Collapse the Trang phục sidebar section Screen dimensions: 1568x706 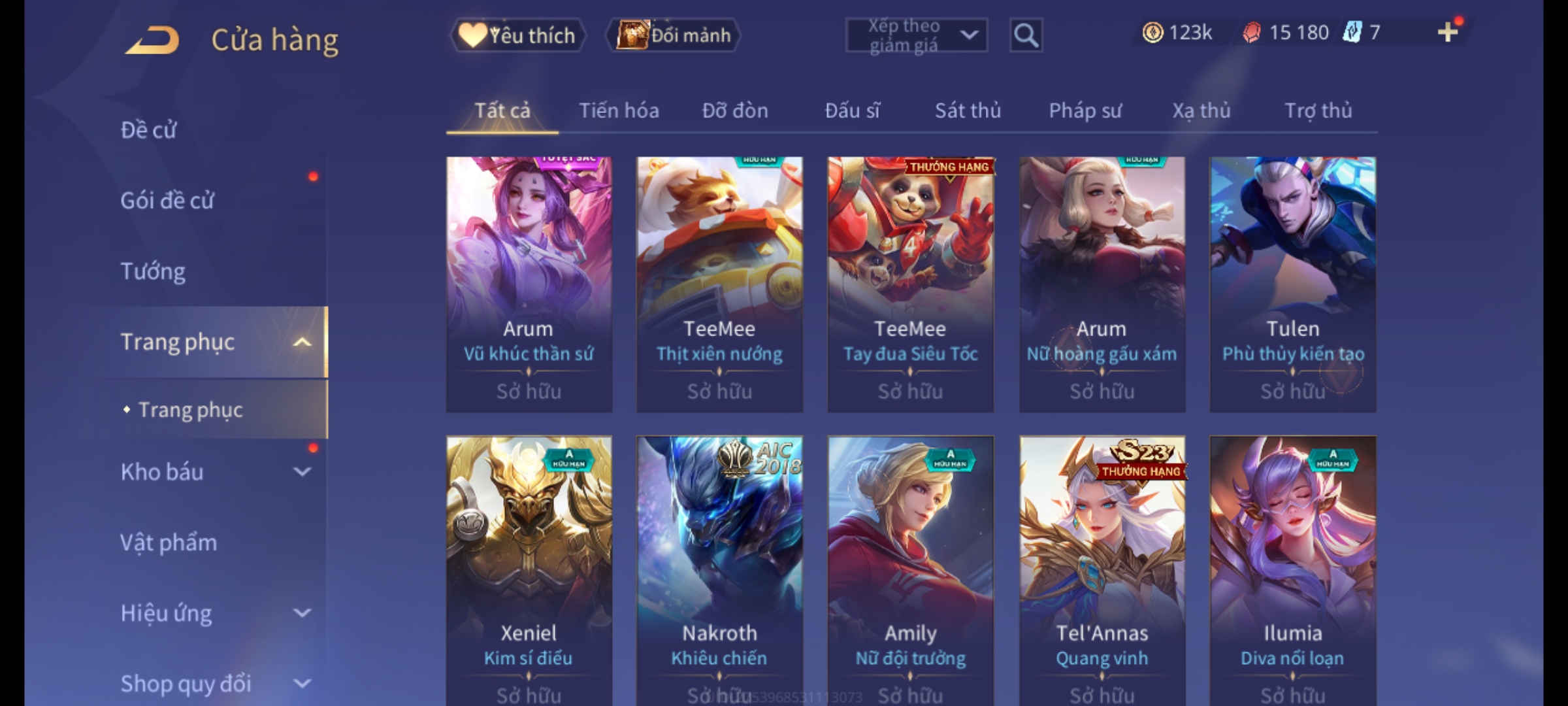302,342
